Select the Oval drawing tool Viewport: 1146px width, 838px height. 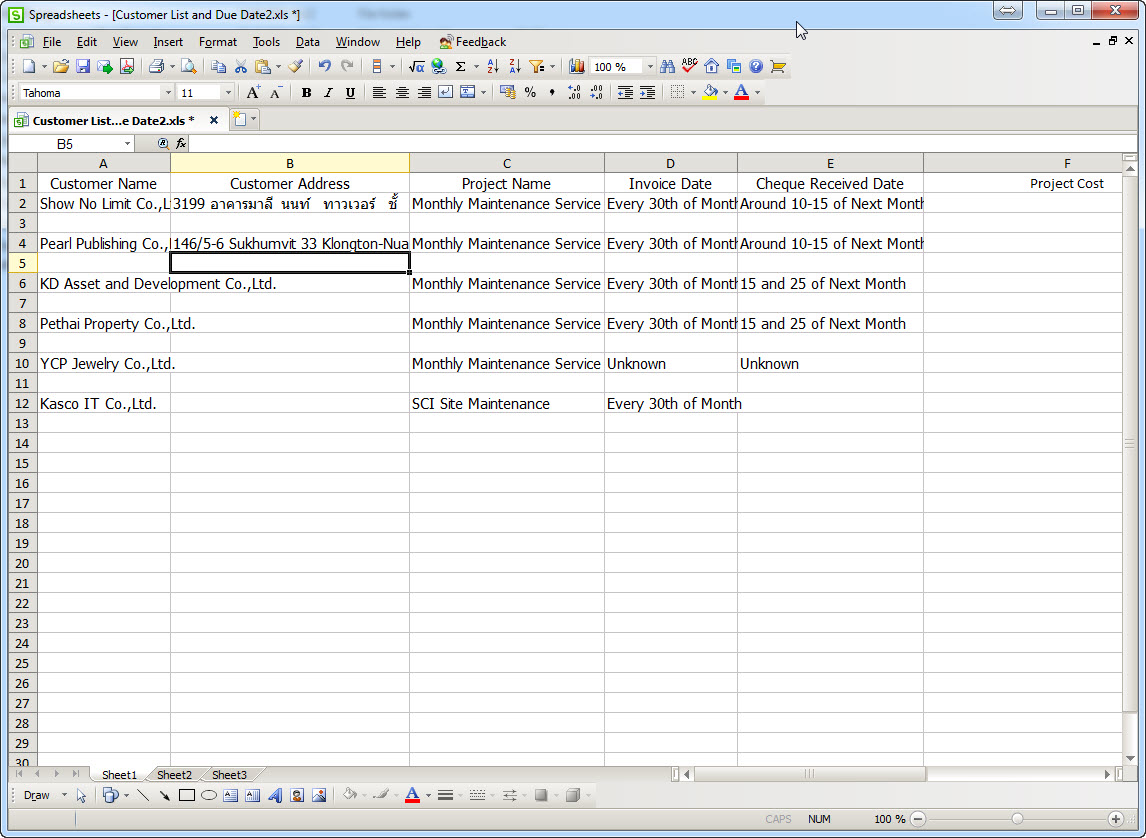pyautogui.click(x=208, y=795)
